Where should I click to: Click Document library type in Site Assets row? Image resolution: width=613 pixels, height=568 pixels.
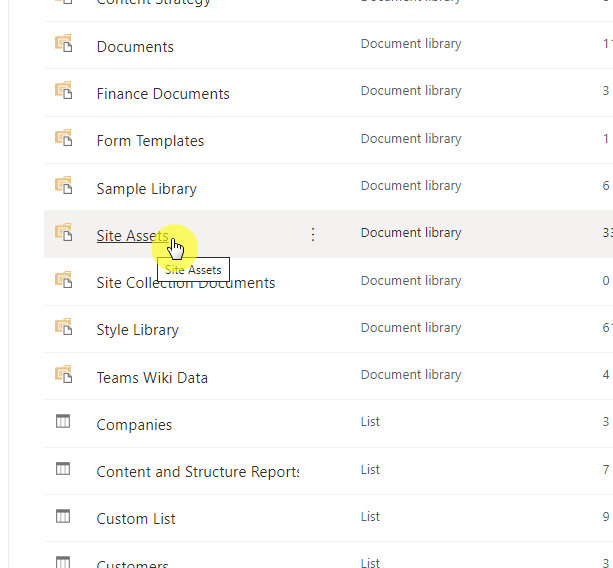[x=411, y=233]
